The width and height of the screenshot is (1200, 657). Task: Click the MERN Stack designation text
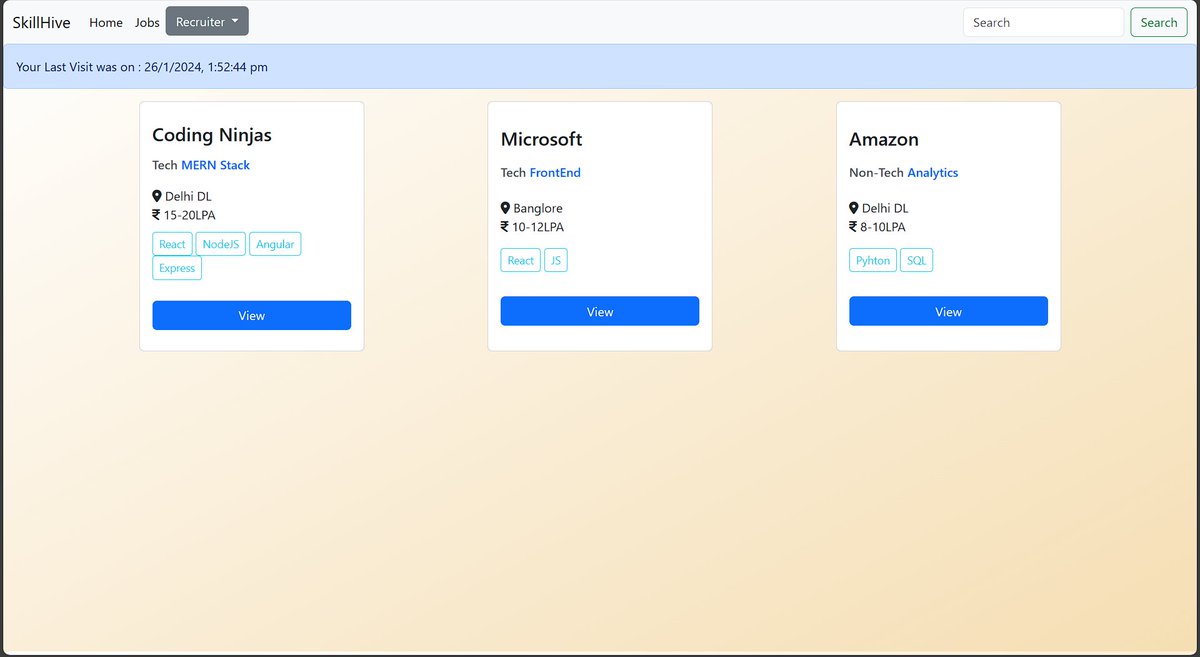pos(216,165)
